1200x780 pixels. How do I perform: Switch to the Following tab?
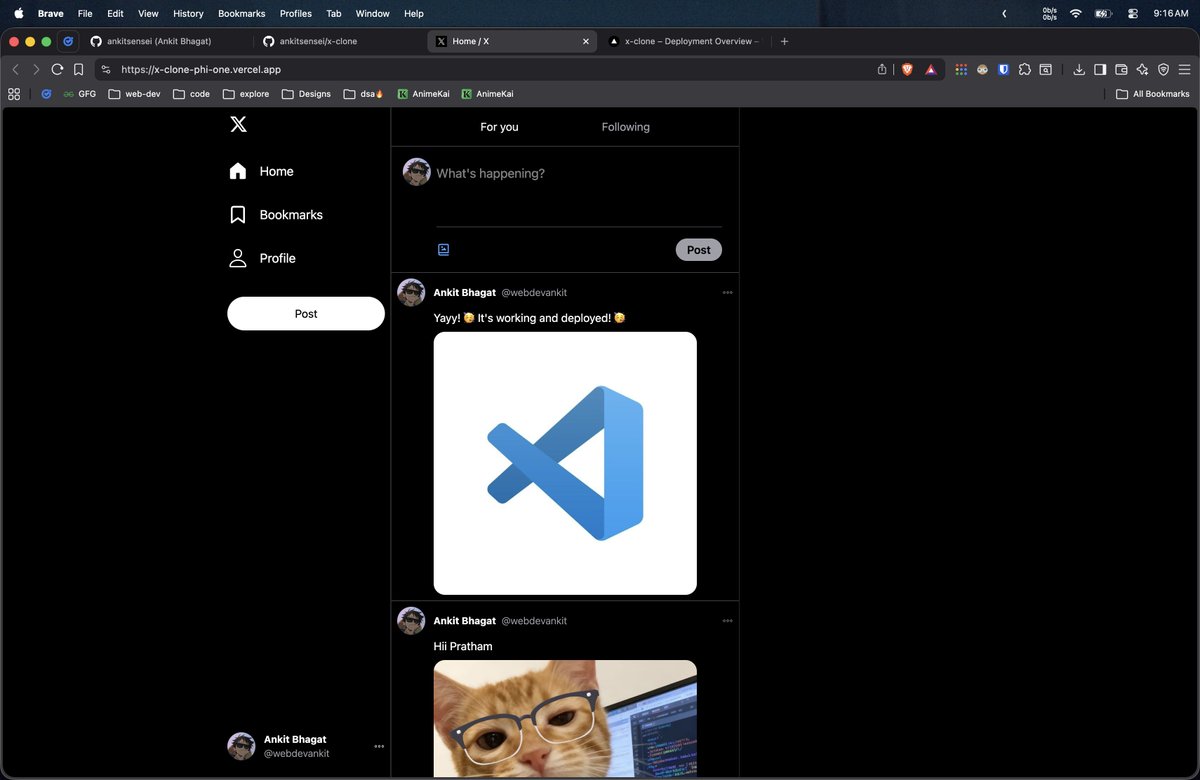pos(626,127)
